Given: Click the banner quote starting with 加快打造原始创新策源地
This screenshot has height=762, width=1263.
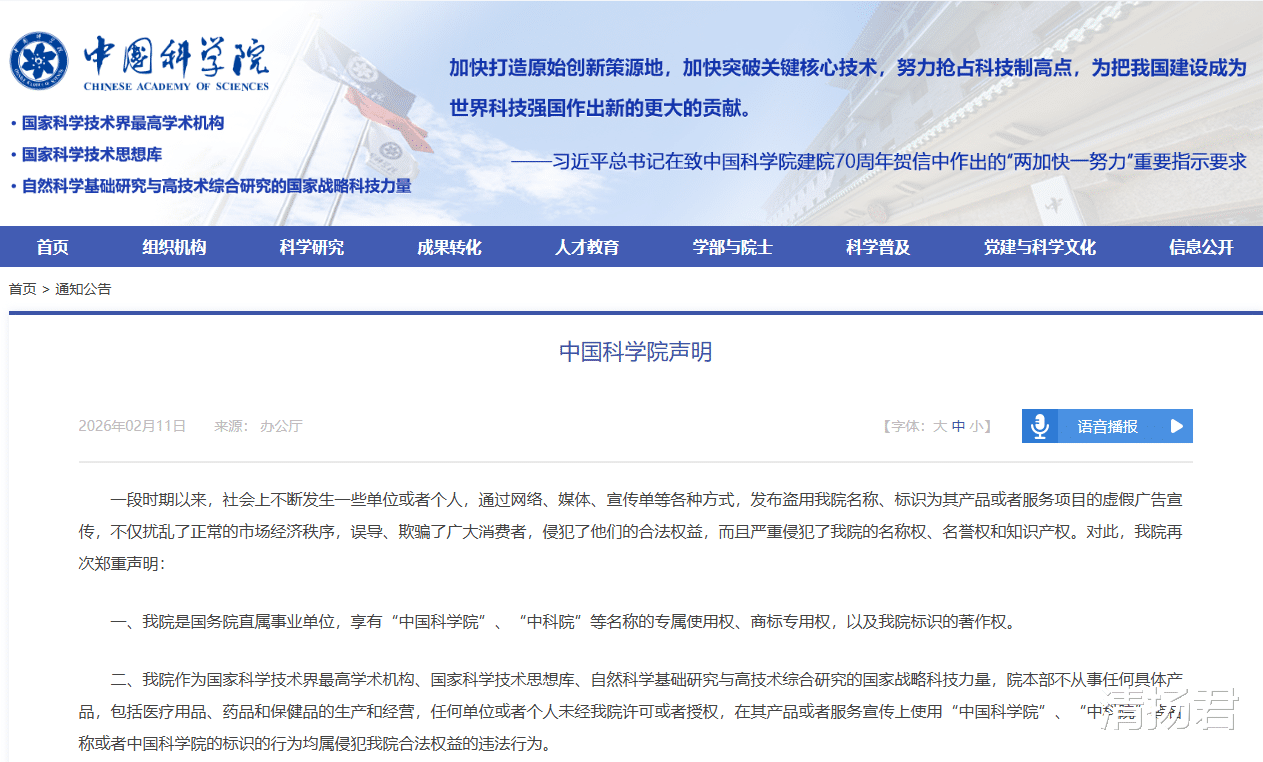Looking at the screenshot, I should (848, 87).
